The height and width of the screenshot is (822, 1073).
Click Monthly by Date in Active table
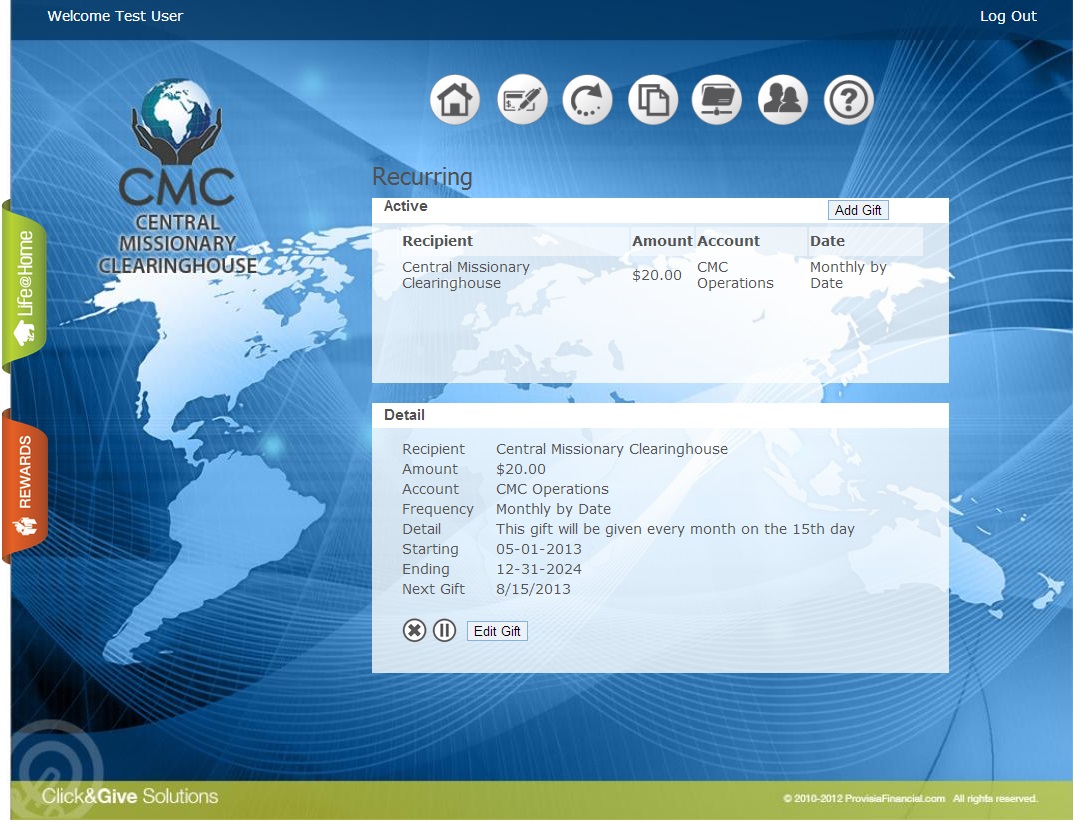[848, 275]
